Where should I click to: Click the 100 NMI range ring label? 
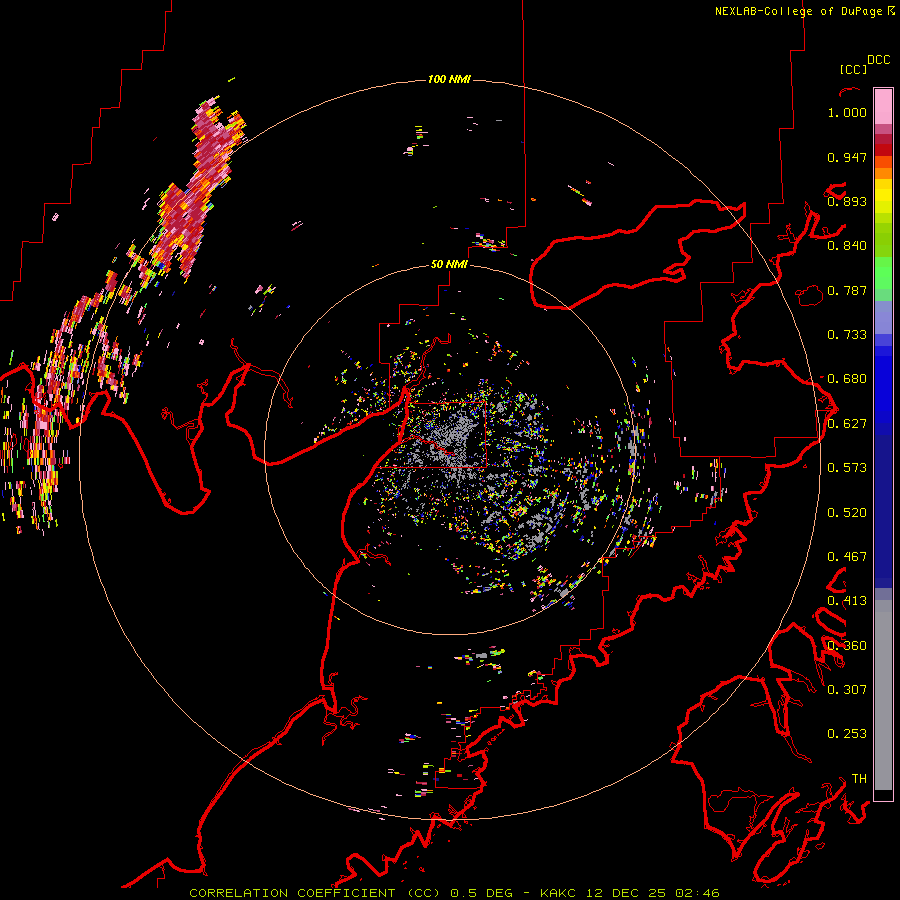pyautogui.click(x=449, y=79)
